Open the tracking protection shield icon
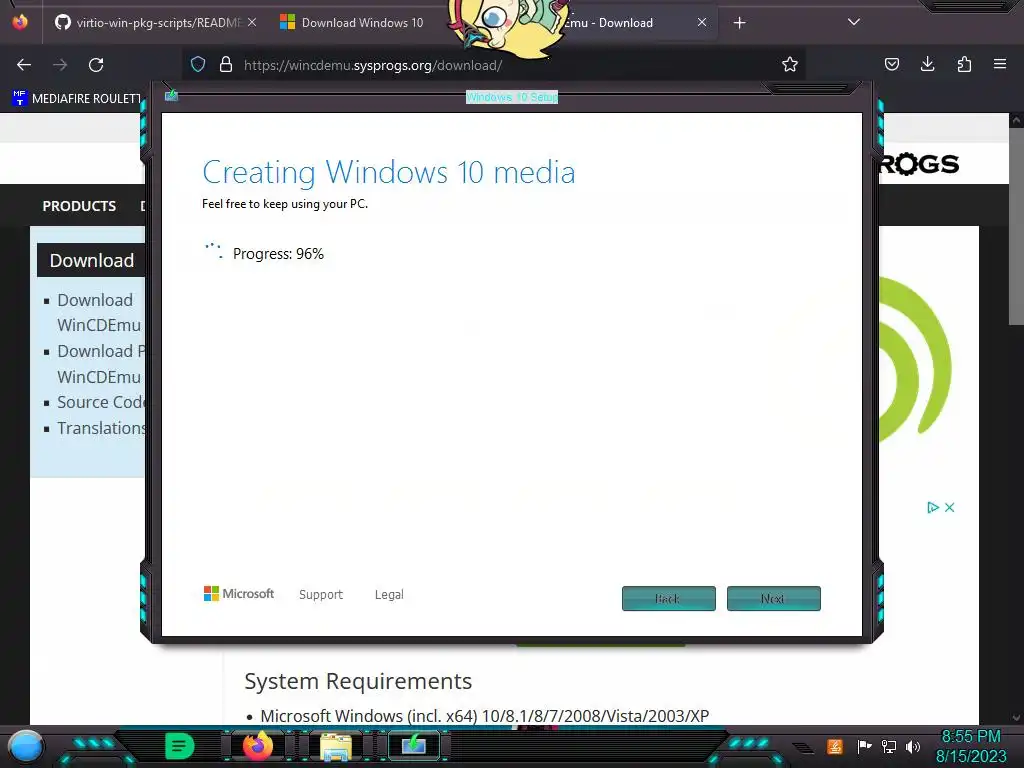This screenshot has height=768, width=1024. [x=198, y=65]
